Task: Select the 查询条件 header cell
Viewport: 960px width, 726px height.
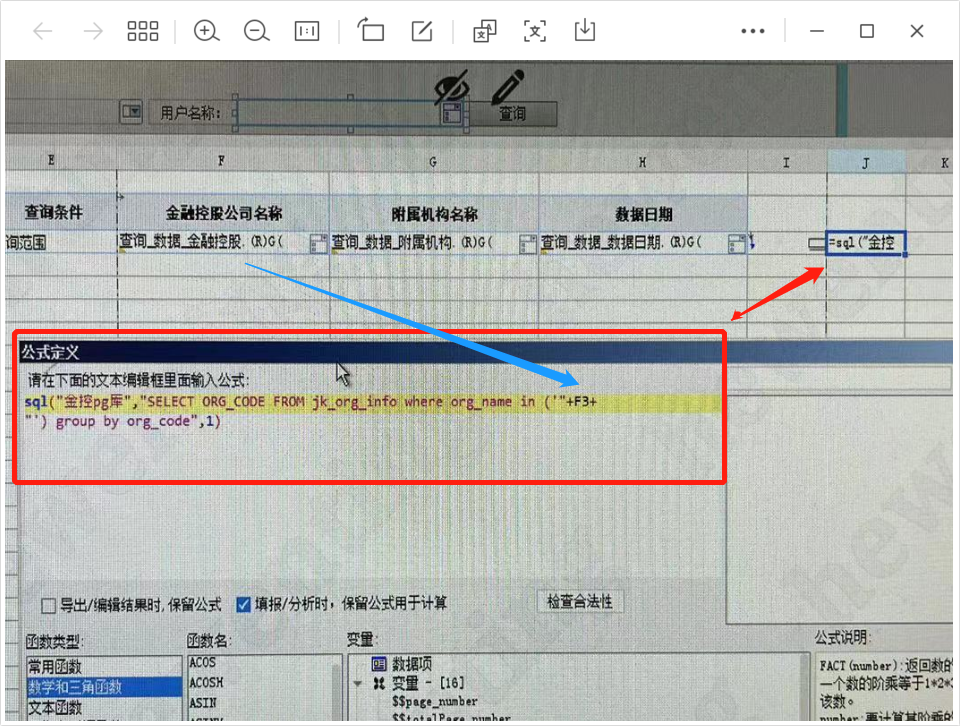Action: [53, 212]
